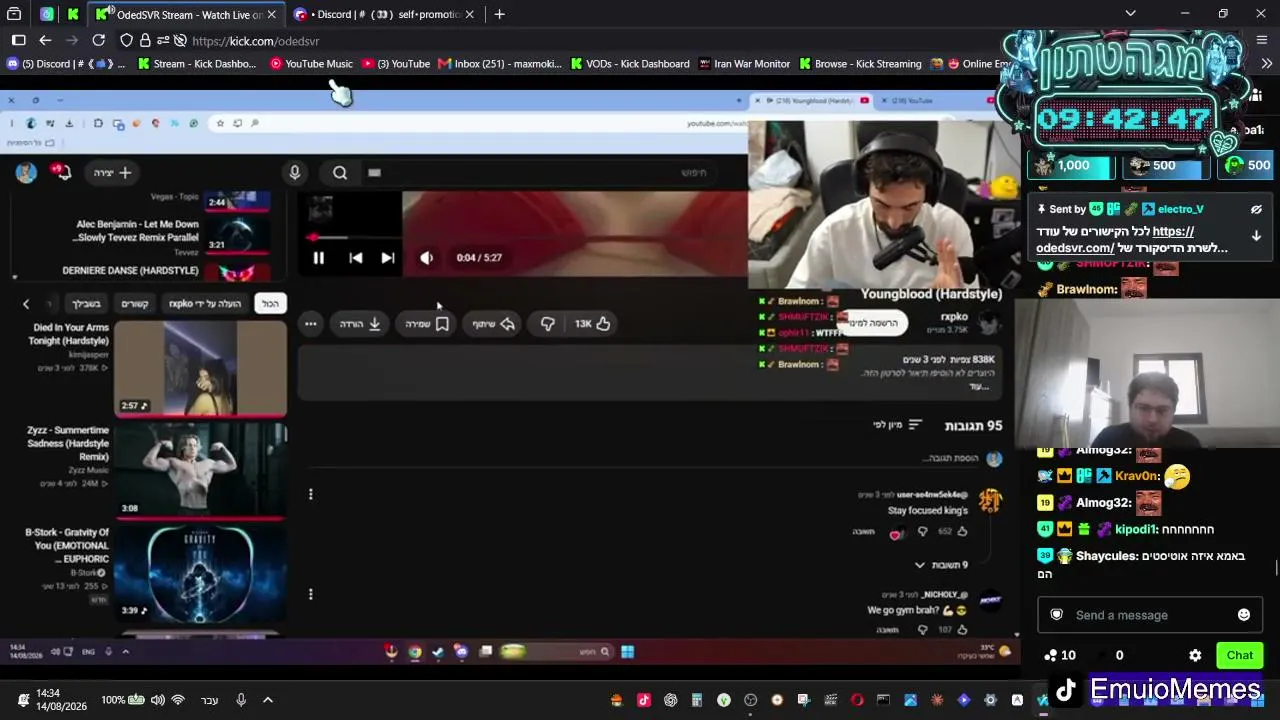Open the taskbar Wi-Fi network icon

tap(178, 700)
